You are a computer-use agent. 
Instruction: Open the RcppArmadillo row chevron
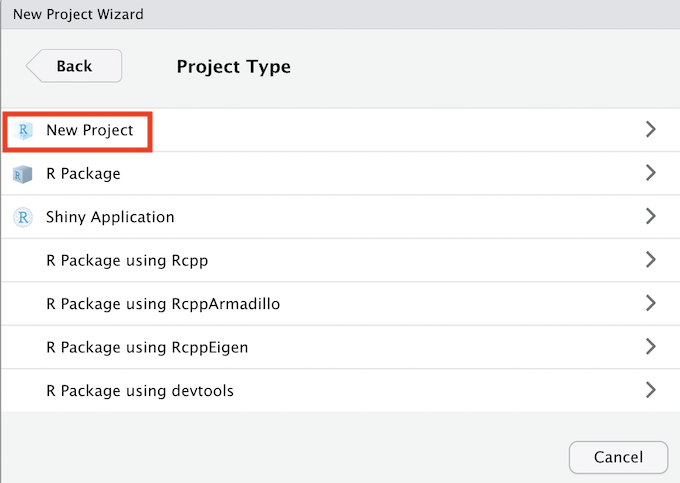(x=650, y=303)
